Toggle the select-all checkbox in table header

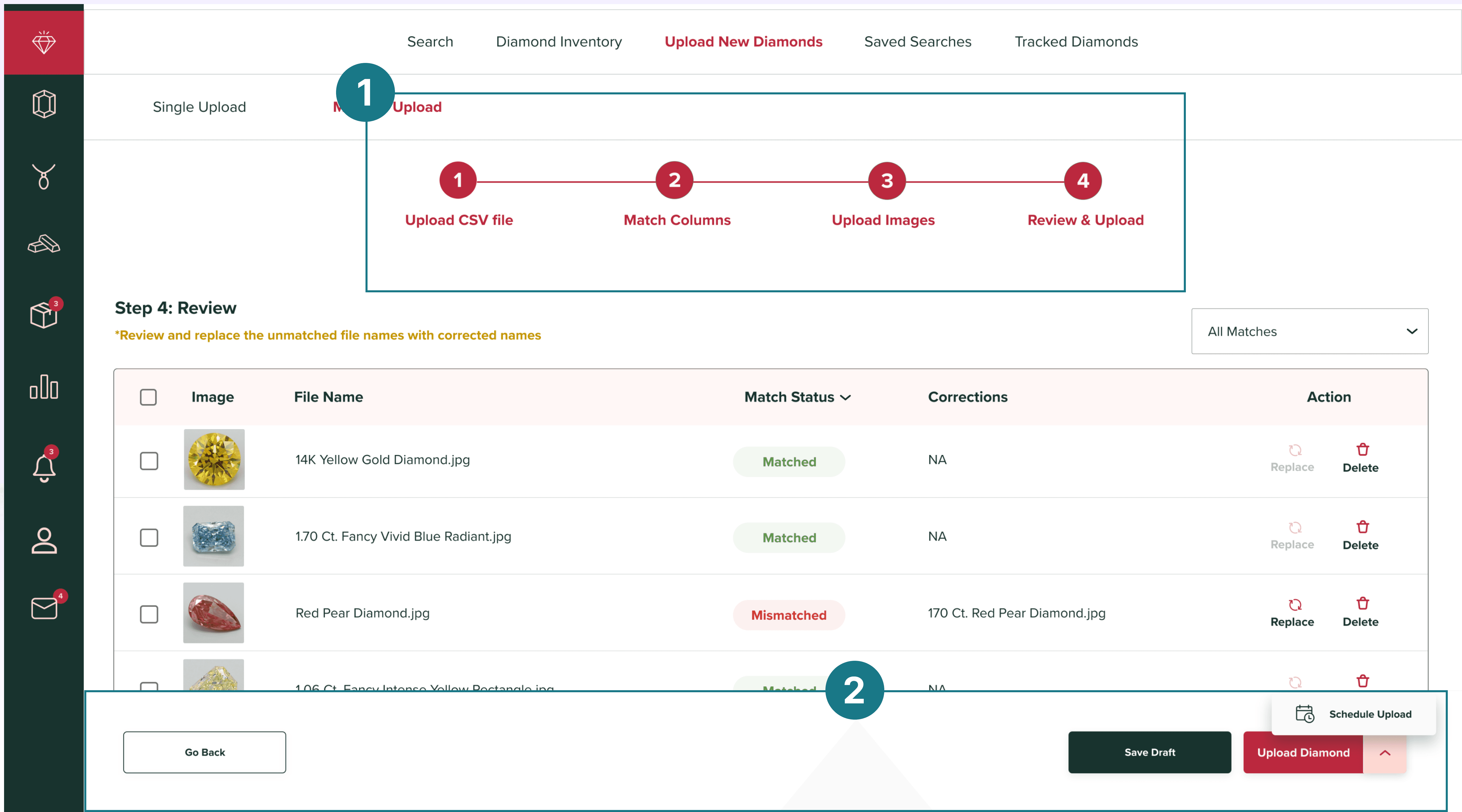(148, 397)
